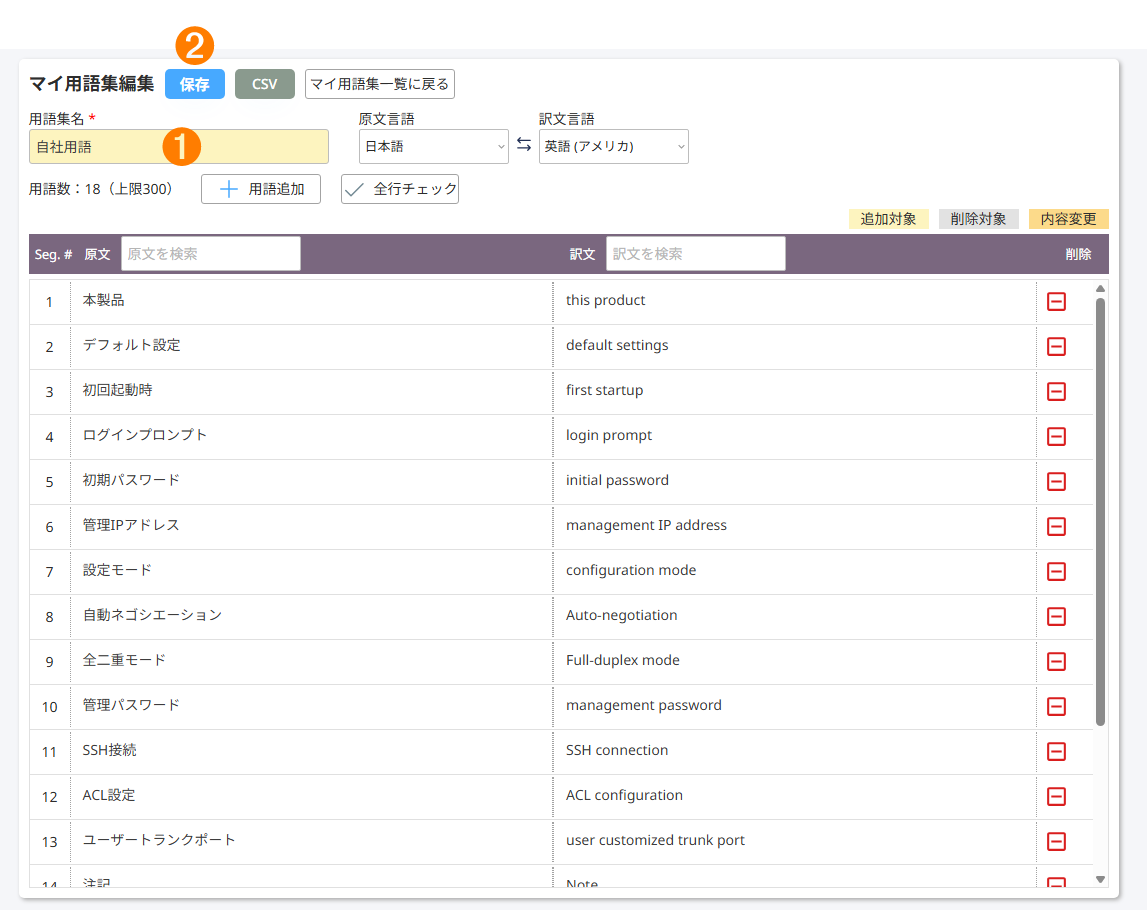Click the minus icon for 管理IPアドレス
Viewport: 1147px width, 911px height.
click(1056, 526)
